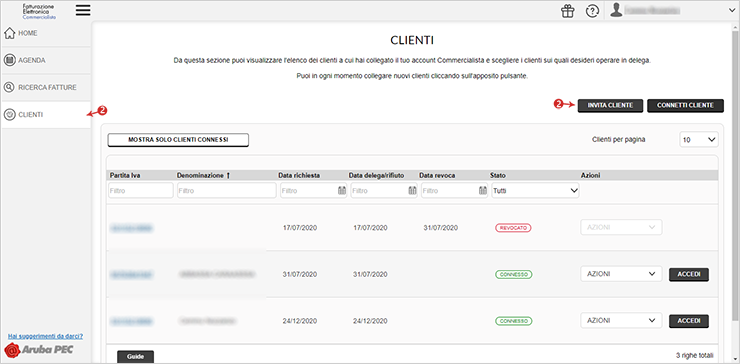Open RICERCA FATTURE in the sidebar
The width and height of the screenshot is (740, 364).
(x=46, y=87)
